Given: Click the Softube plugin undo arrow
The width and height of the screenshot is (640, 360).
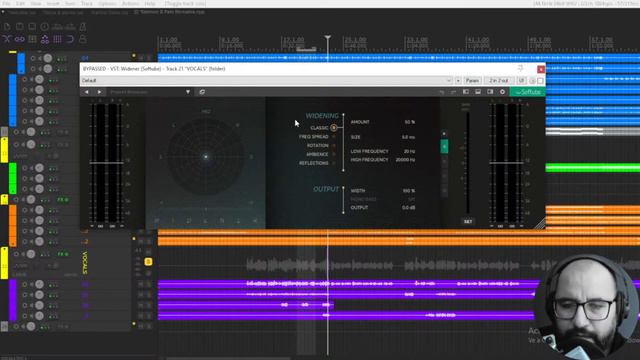Looking at the screenshot, I should pos(442,92).
